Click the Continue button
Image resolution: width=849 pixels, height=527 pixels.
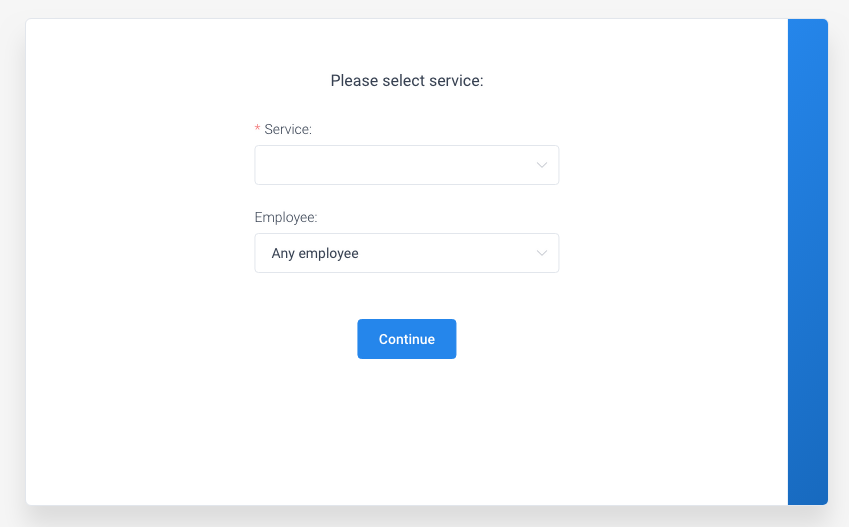pos(407,339)
